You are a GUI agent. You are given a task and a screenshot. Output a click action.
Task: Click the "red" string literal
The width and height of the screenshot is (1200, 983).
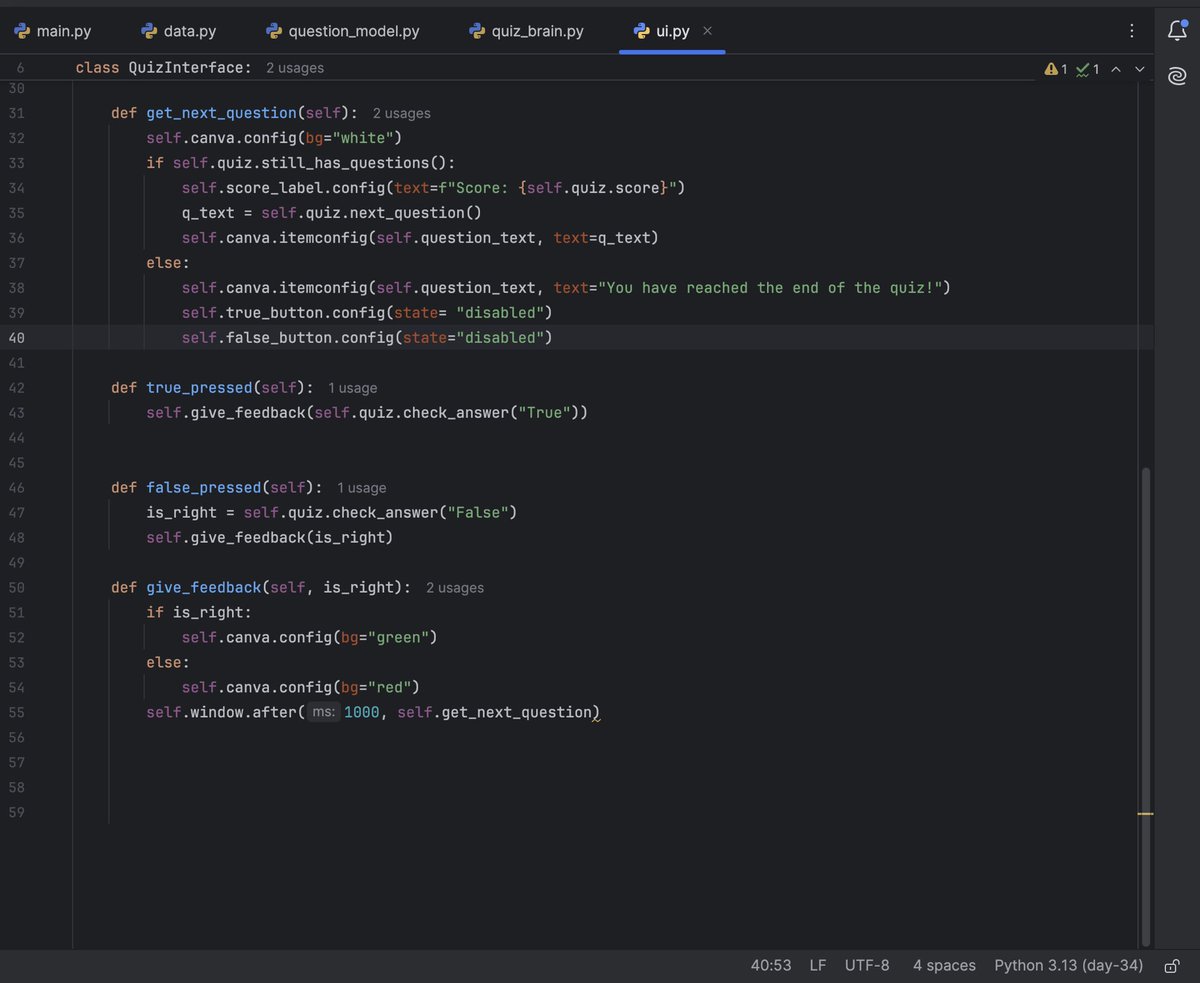point(390,688)
